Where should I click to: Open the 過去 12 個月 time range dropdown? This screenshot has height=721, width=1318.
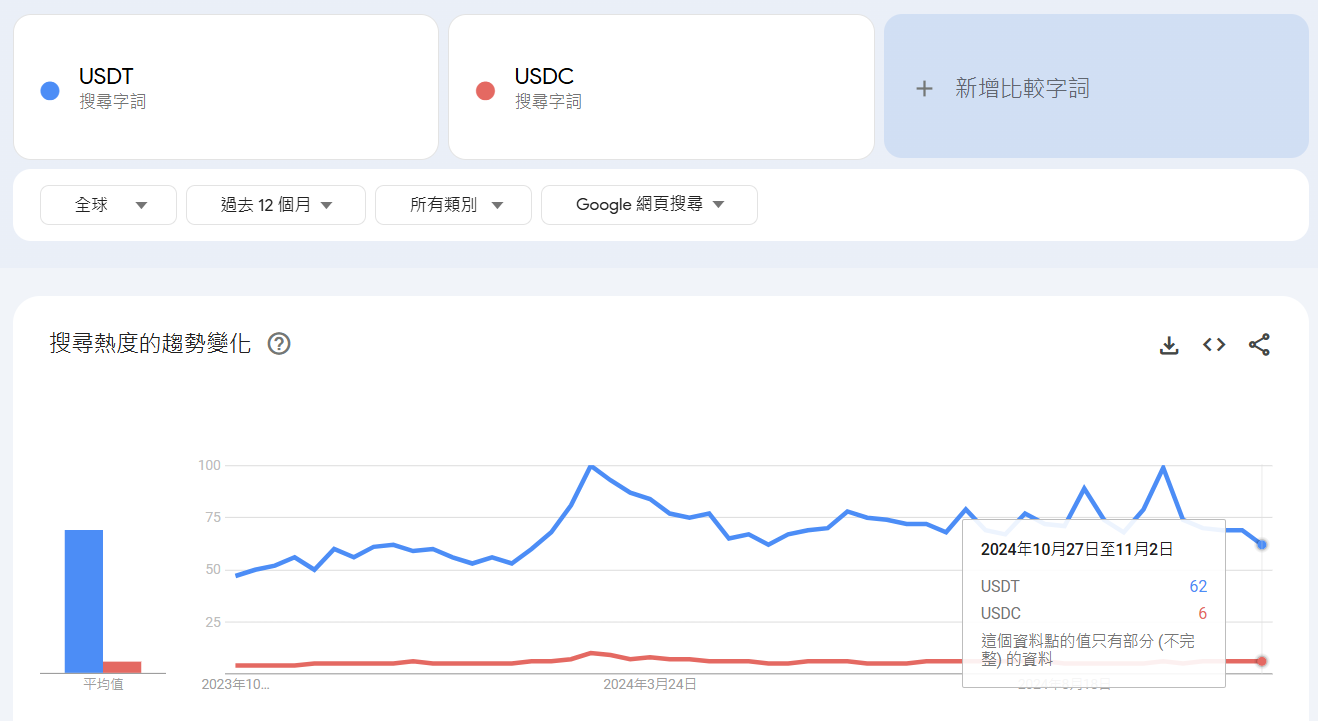[276, 204]
